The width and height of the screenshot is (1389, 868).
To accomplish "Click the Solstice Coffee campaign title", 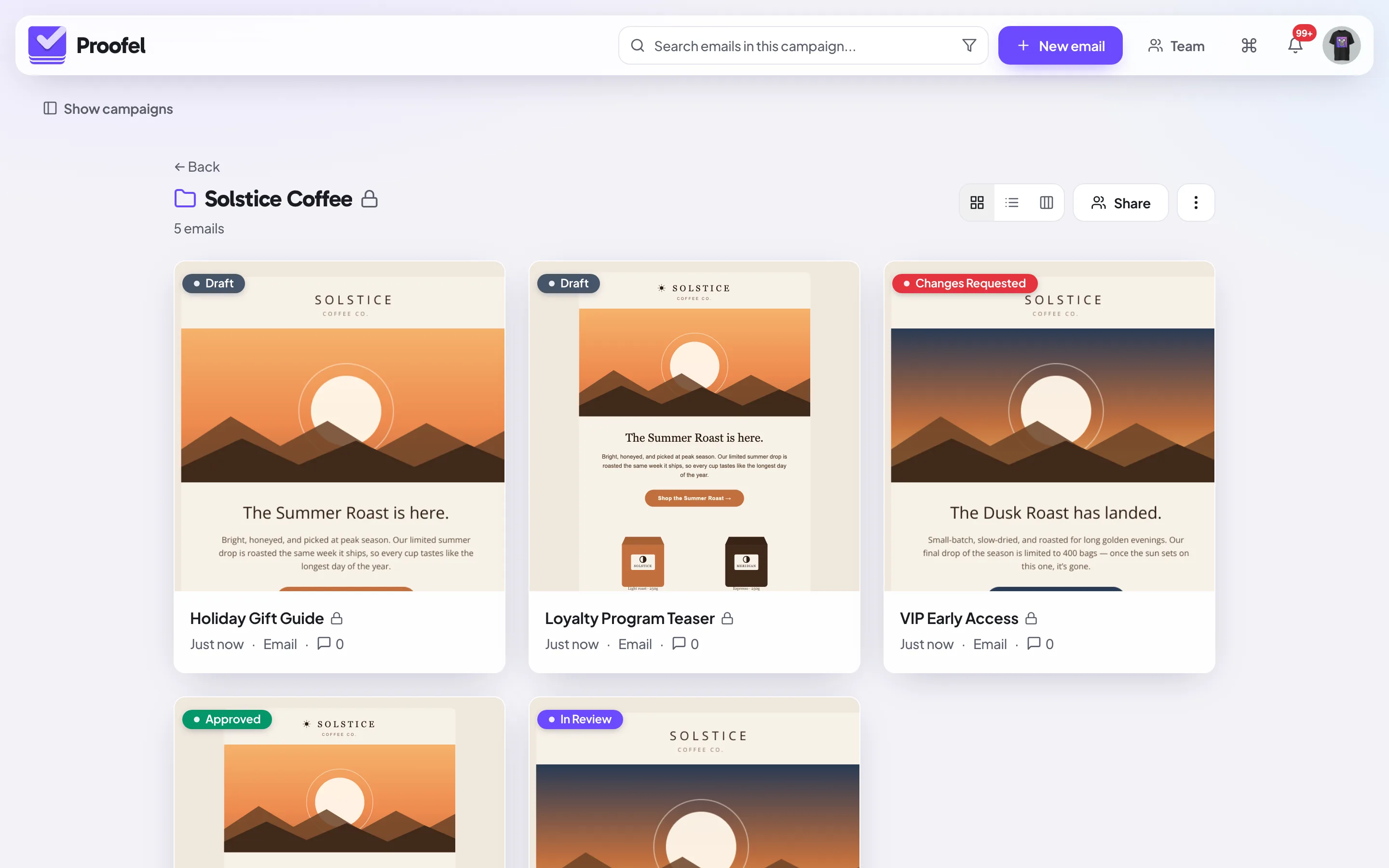I will [x=278, y=199].
